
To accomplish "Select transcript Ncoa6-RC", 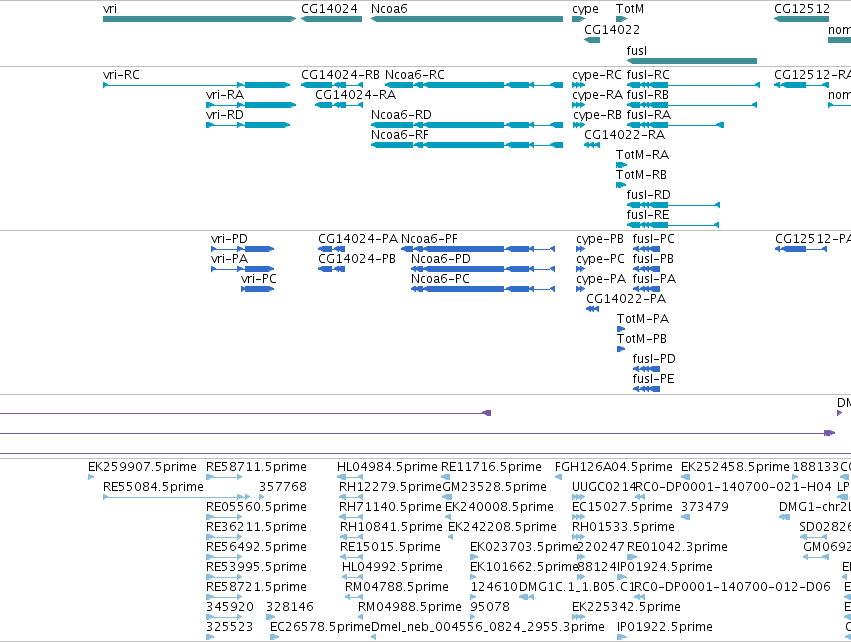I will click(x=474, y=85).
